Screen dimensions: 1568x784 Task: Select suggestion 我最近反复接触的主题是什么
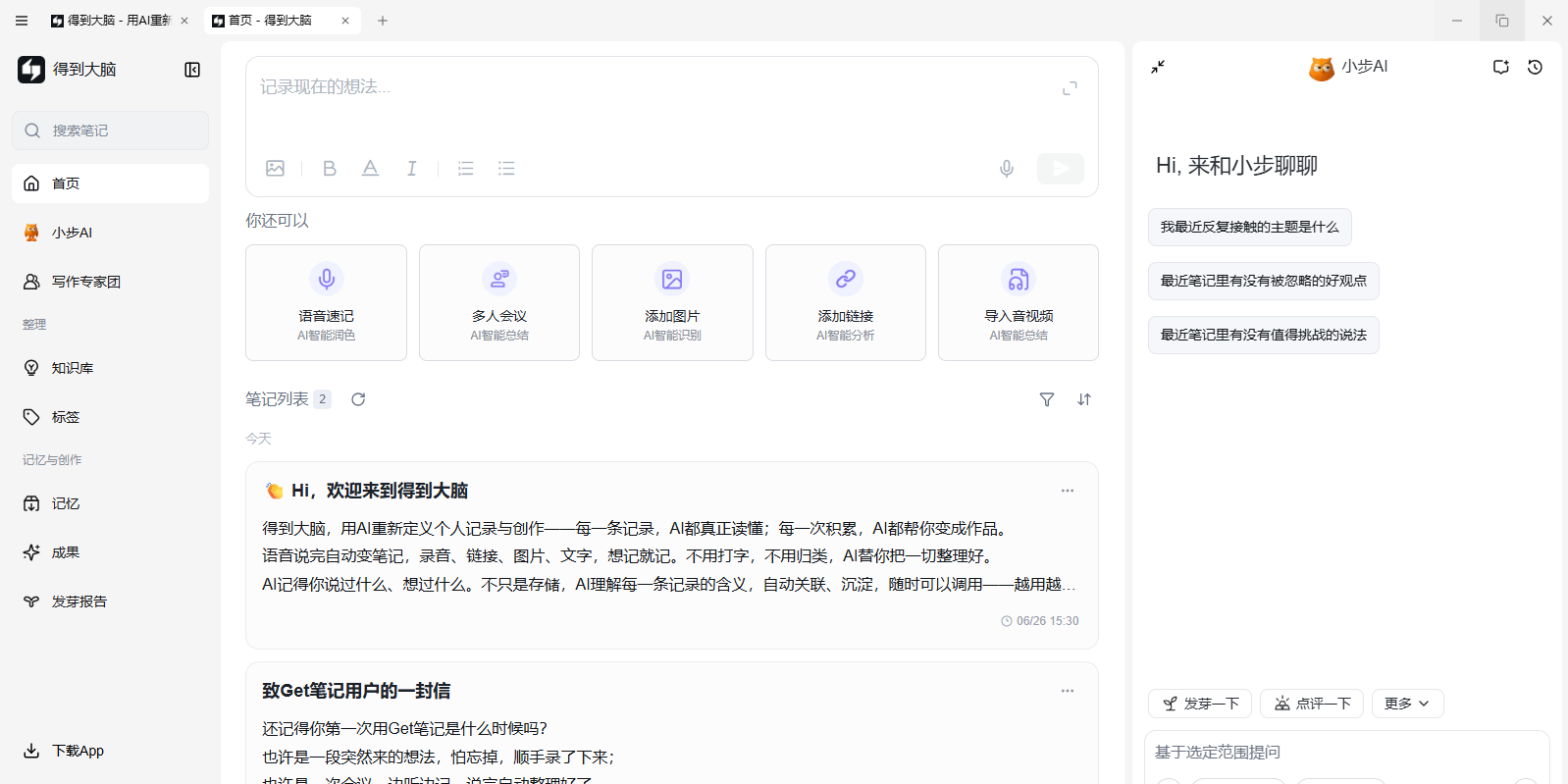pyautogui.click(x=1249, y=227)
